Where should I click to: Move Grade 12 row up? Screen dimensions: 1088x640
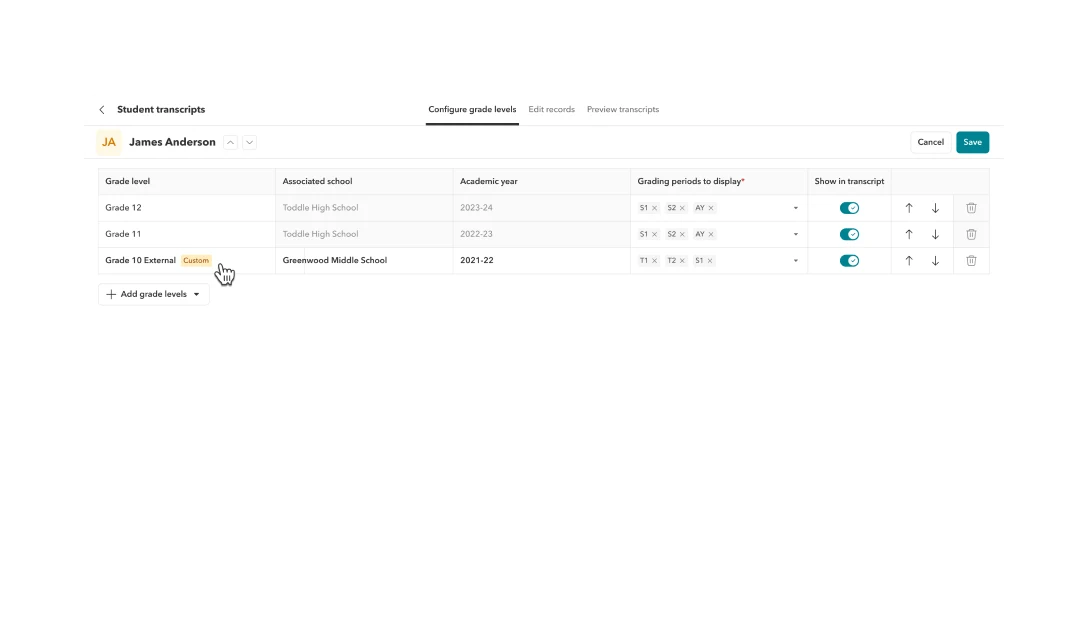pos(908,208)
